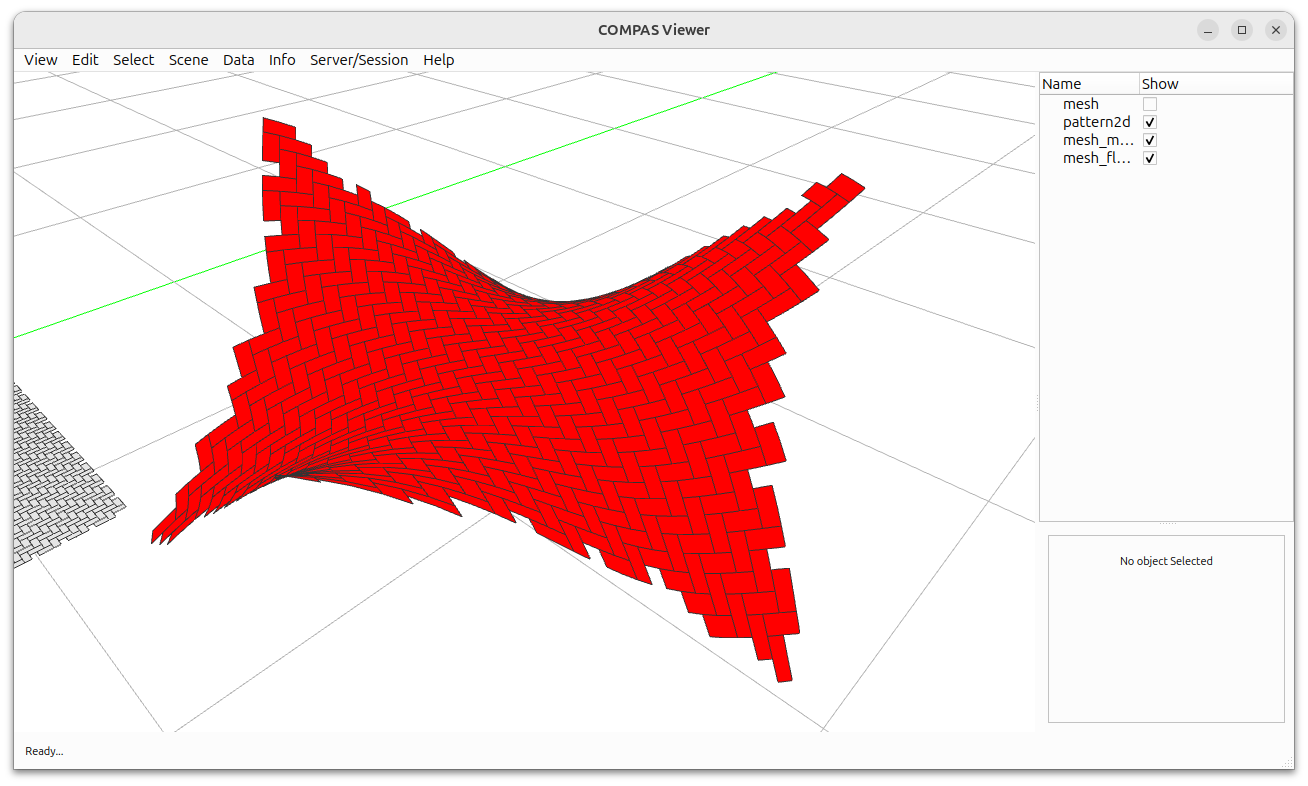Open the Select menu
1308x786 pixels.
(x=133, y=60)
